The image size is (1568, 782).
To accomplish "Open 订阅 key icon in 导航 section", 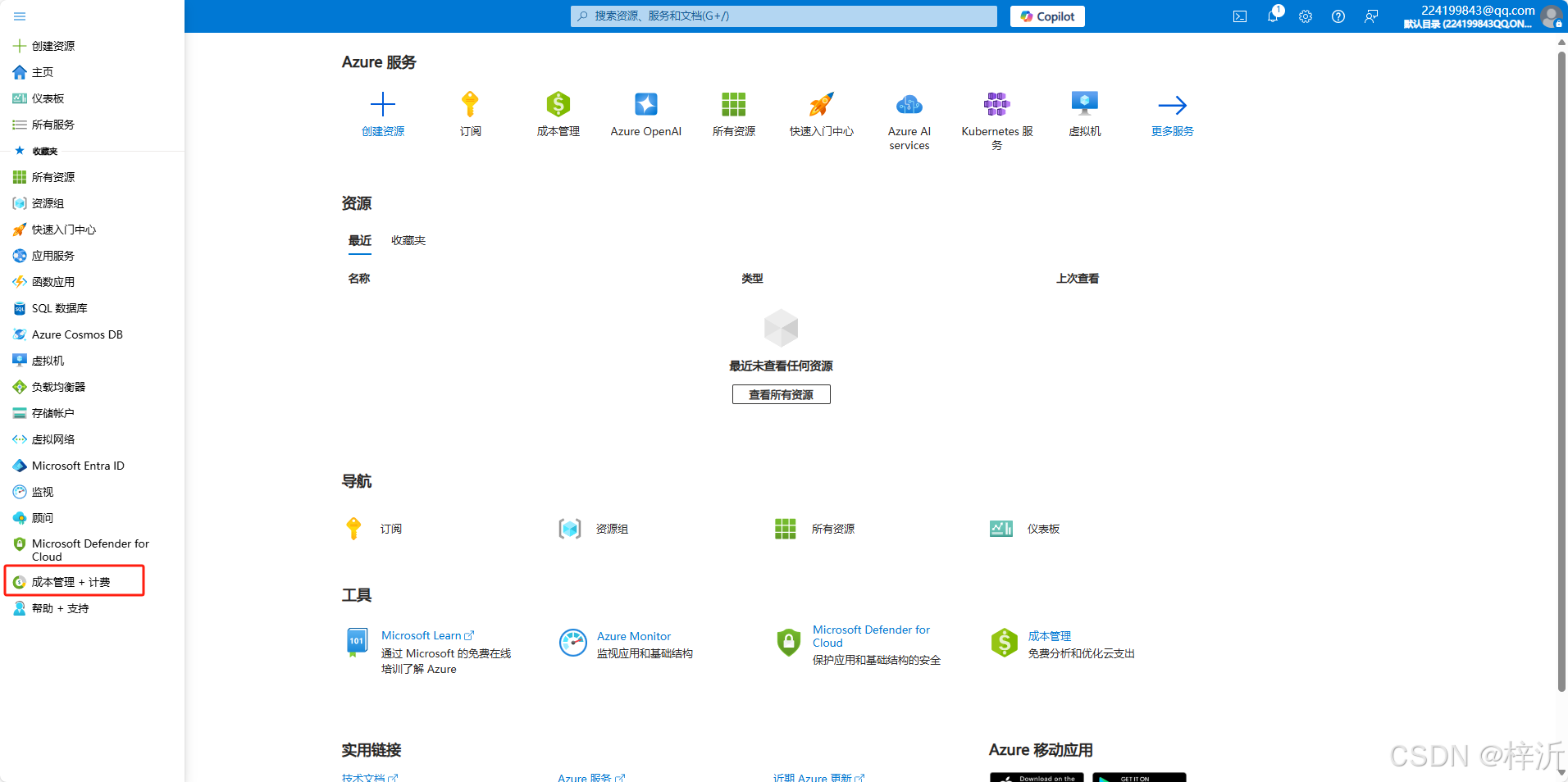I will pos(353,529).
